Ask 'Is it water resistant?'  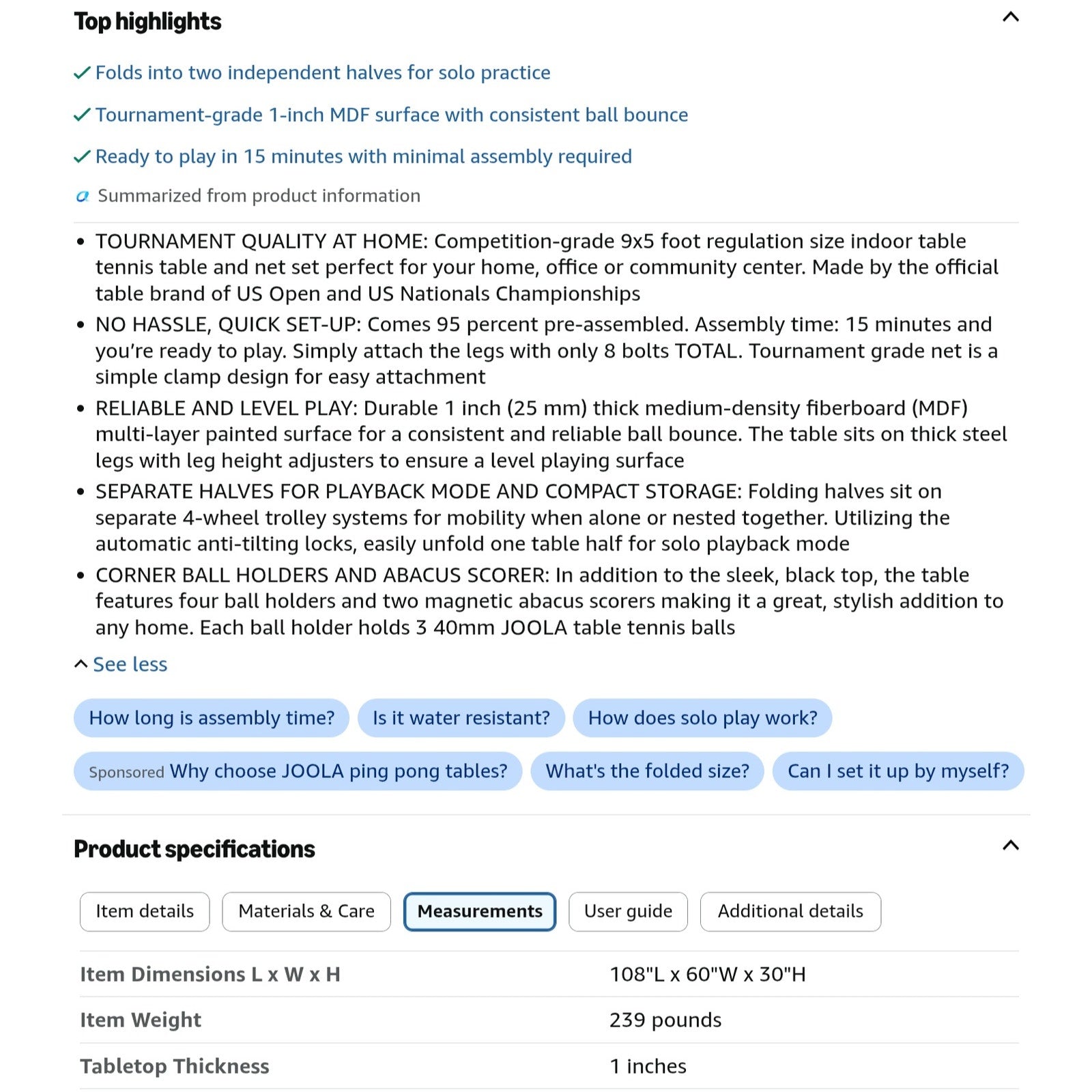(461, 718)
